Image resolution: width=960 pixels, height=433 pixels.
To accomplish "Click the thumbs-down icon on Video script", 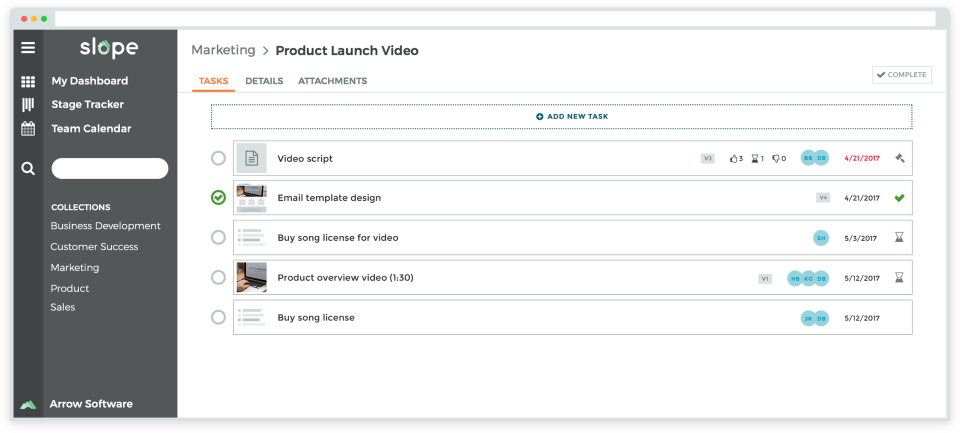I will [x=776, y=159].
